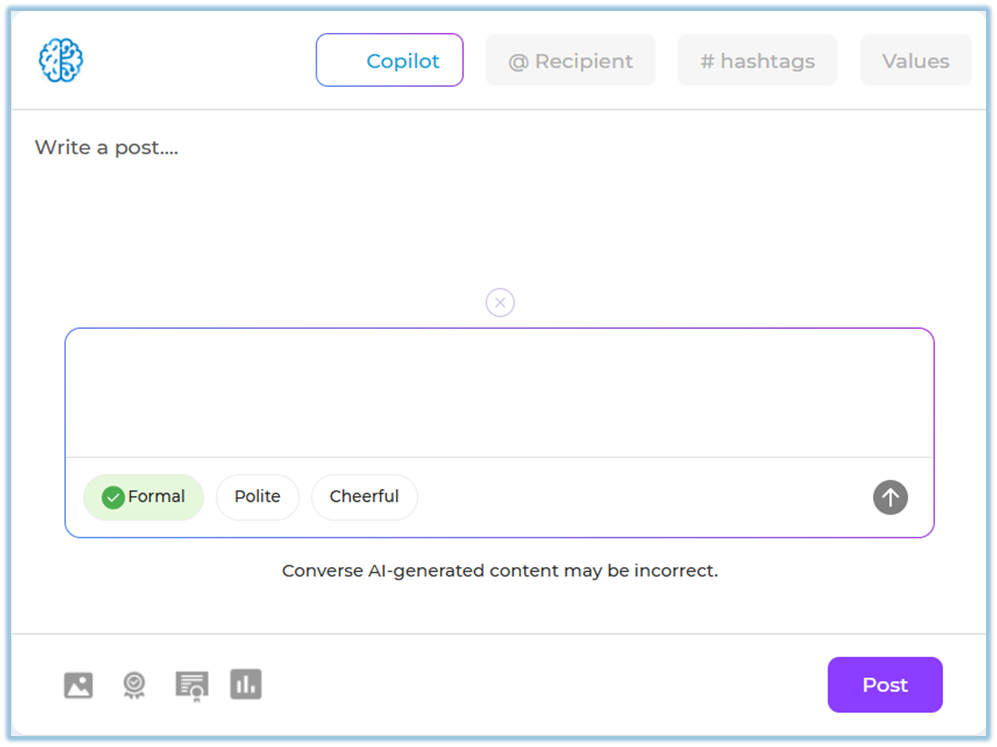Open the # hashtags option
Image resolution: width=997 pixels, height=747 pixels.
pos(757,61)
